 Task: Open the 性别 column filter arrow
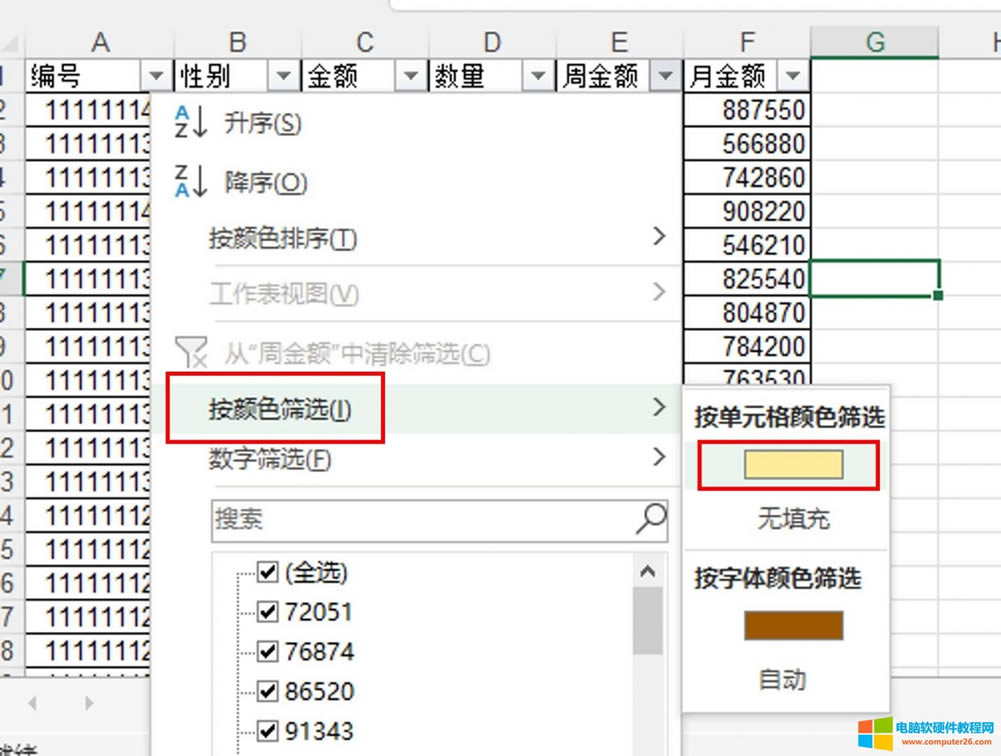[x=284, y=75]
